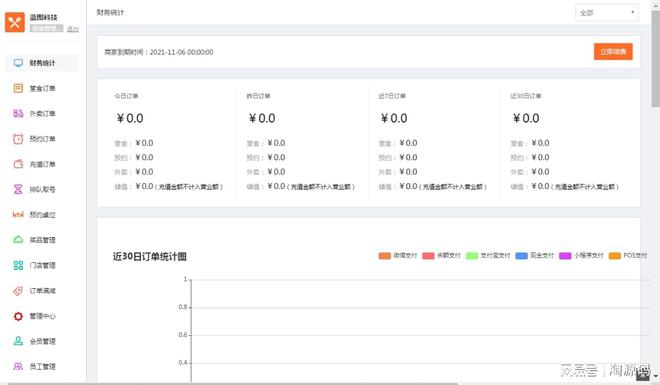Click the 退出 logout link

point(73,29)
